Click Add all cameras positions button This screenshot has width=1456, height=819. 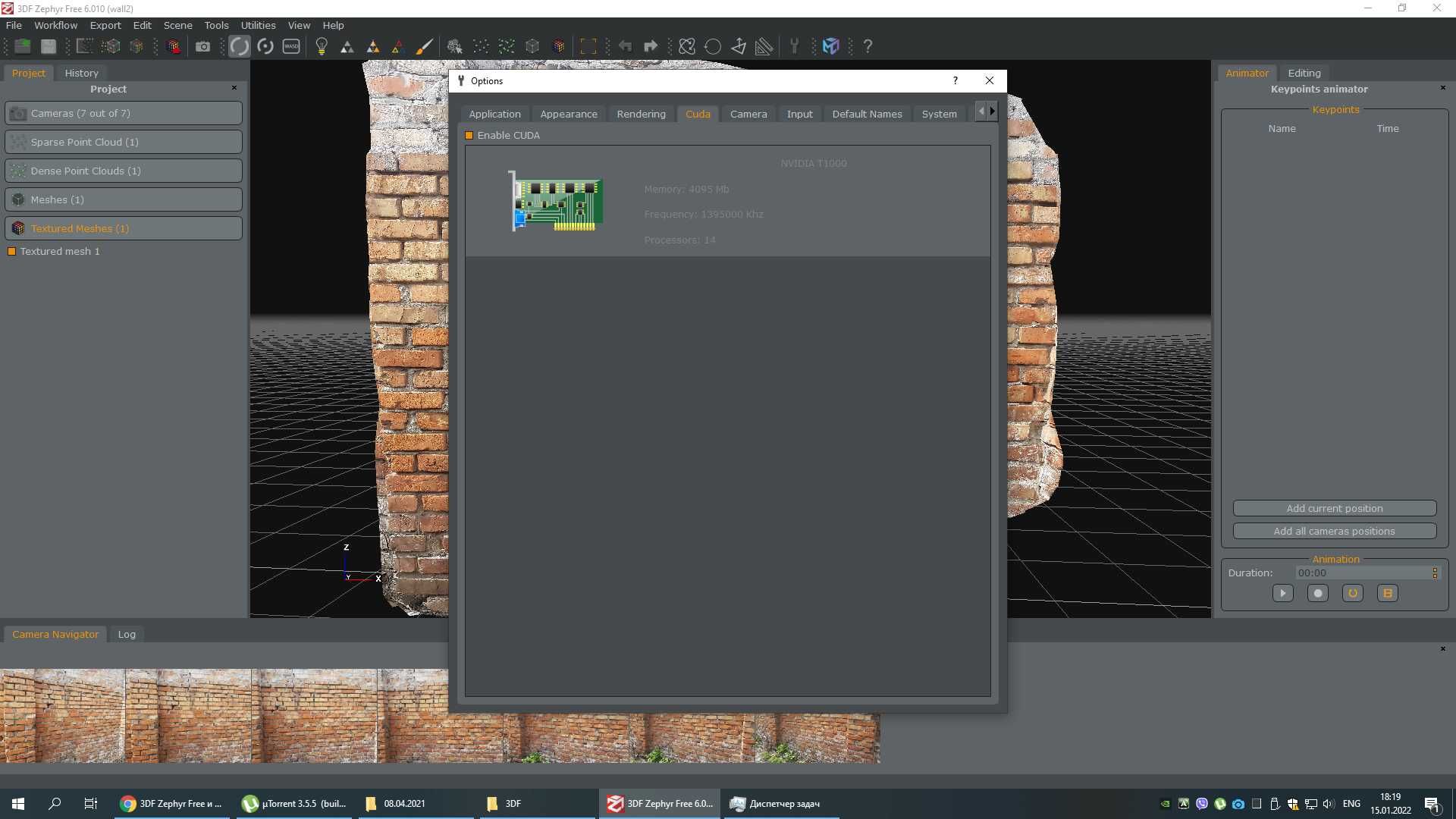(x=1334, y=531)
